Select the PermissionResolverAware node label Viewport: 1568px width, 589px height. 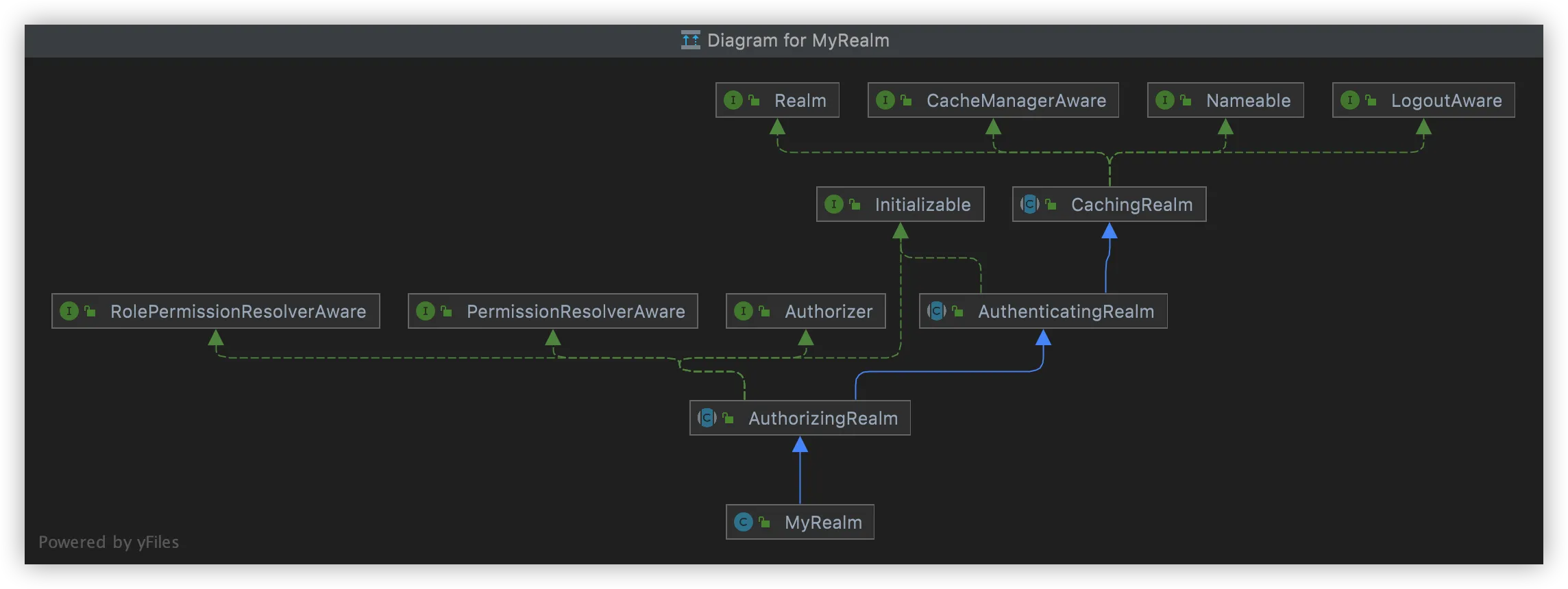(x=575, y=312)
